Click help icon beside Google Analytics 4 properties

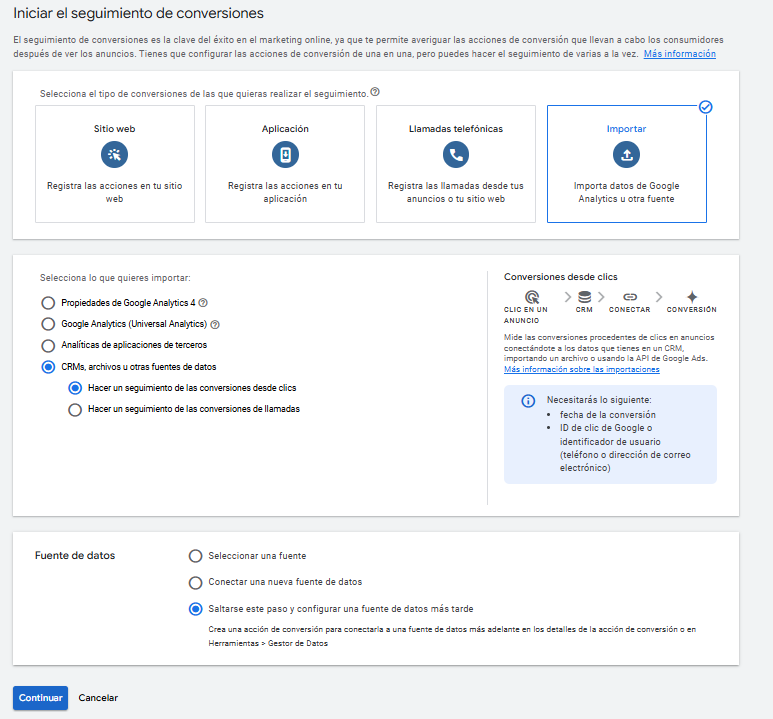click(x=203, y=303)
